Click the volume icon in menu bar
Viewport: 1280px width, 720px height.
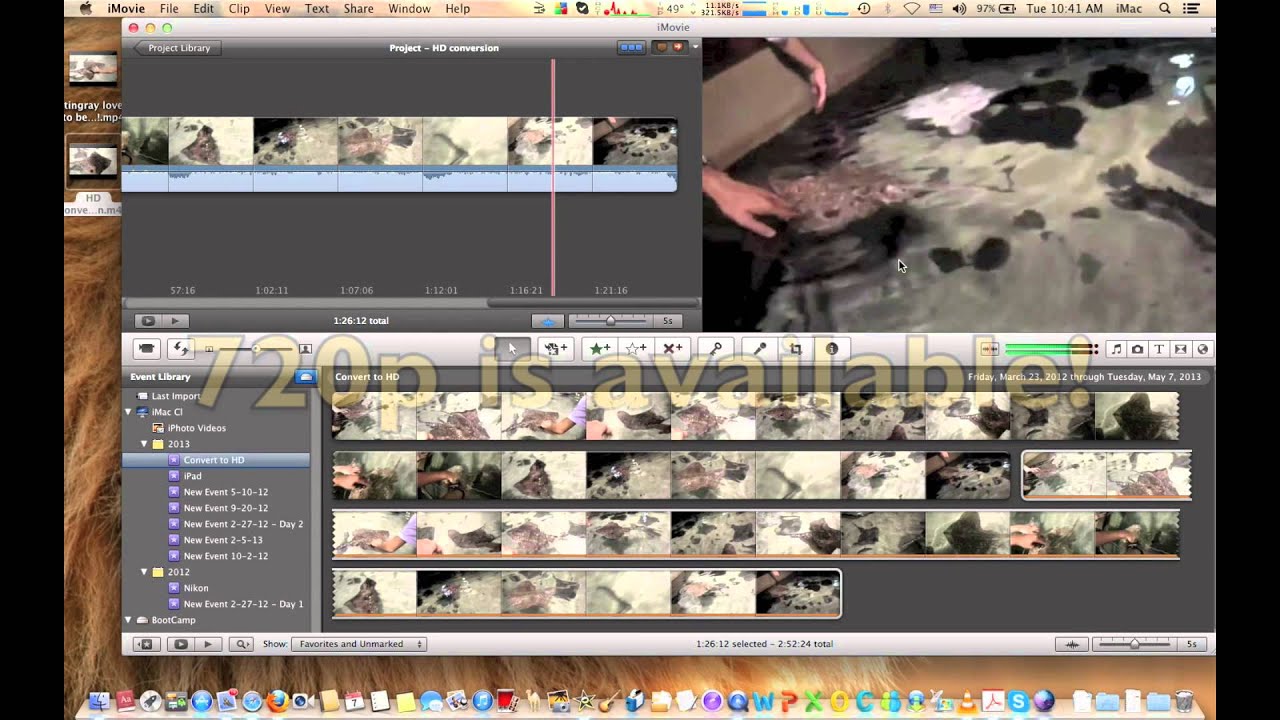(959, 9)
